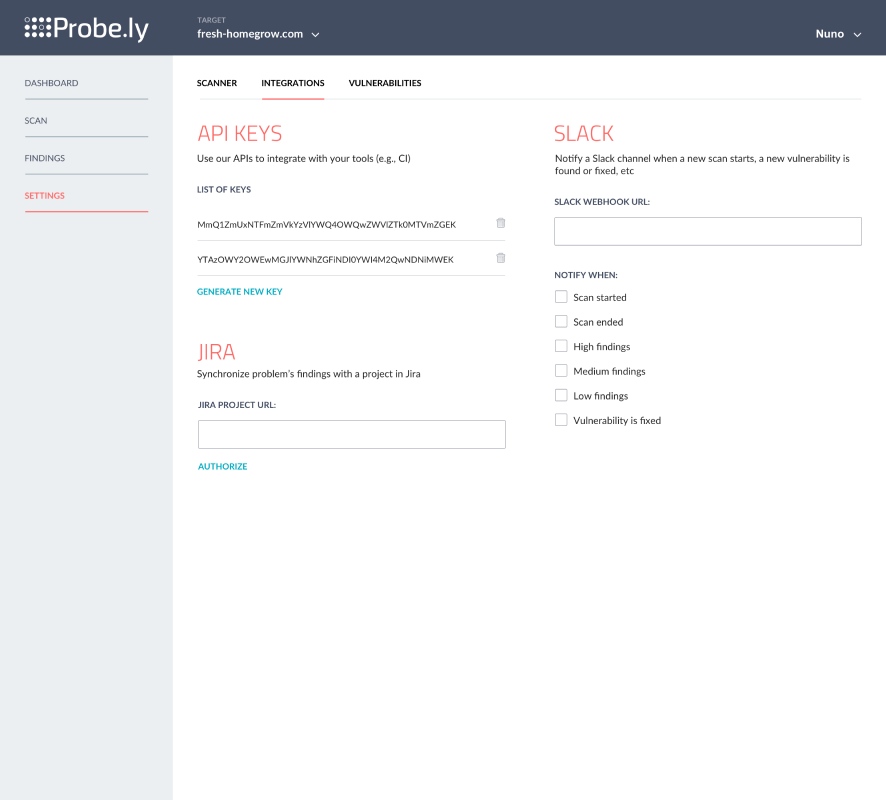Viewport: 886px width, 800px height.
Task: Expand the Nuno user menu
Action: [x=839, y=34]
